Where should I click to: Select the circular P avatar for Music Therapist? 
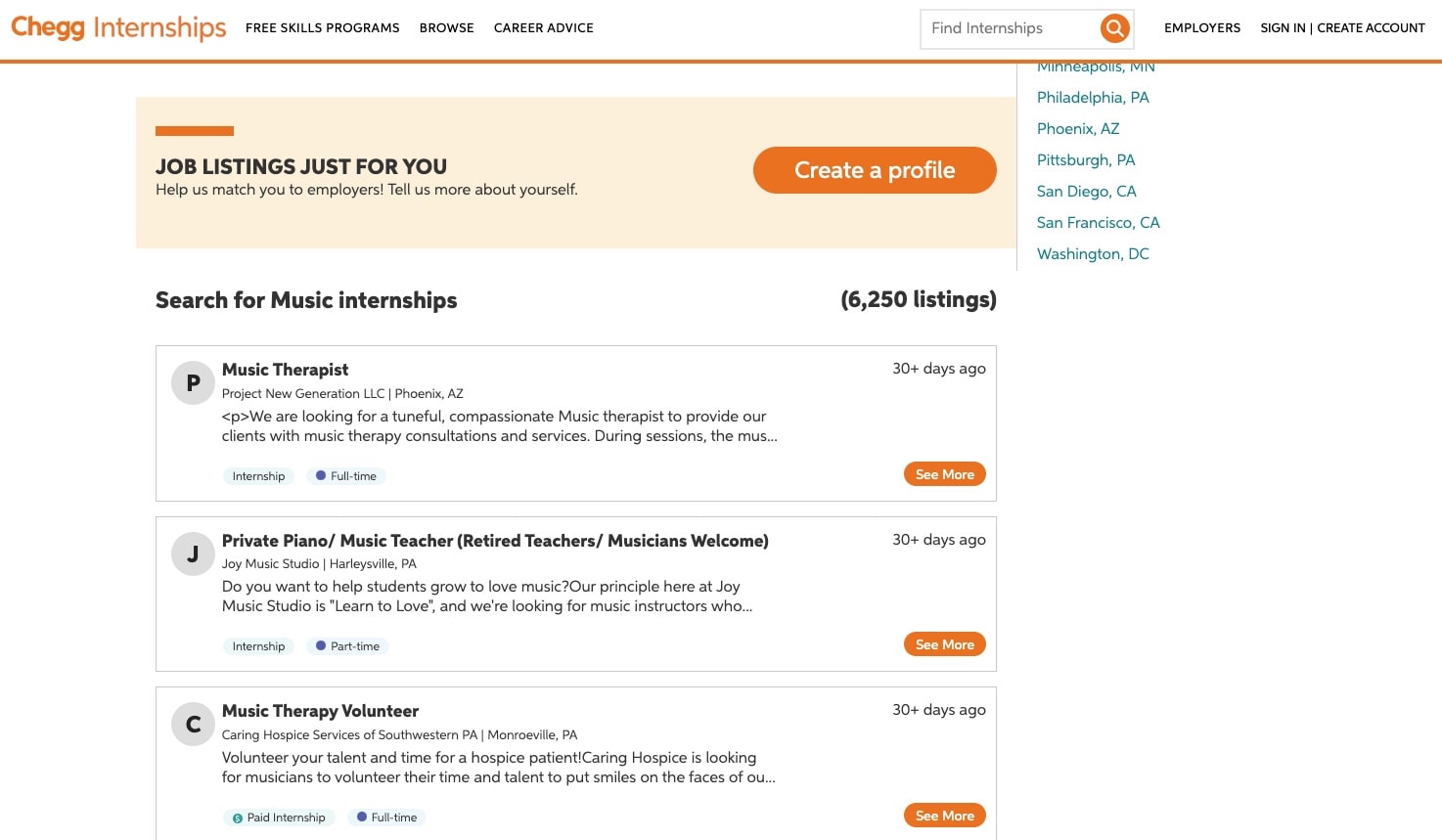(x=193, y=382)
